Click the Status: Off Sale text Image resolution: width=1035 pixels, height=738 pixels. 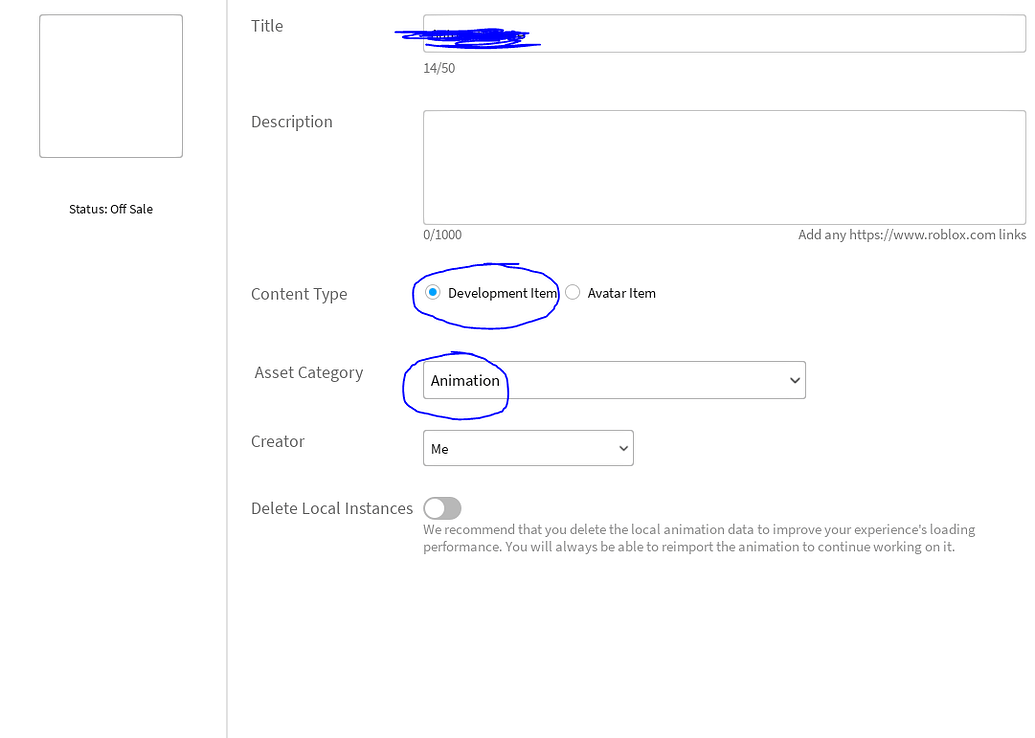(x=111, y=209)
